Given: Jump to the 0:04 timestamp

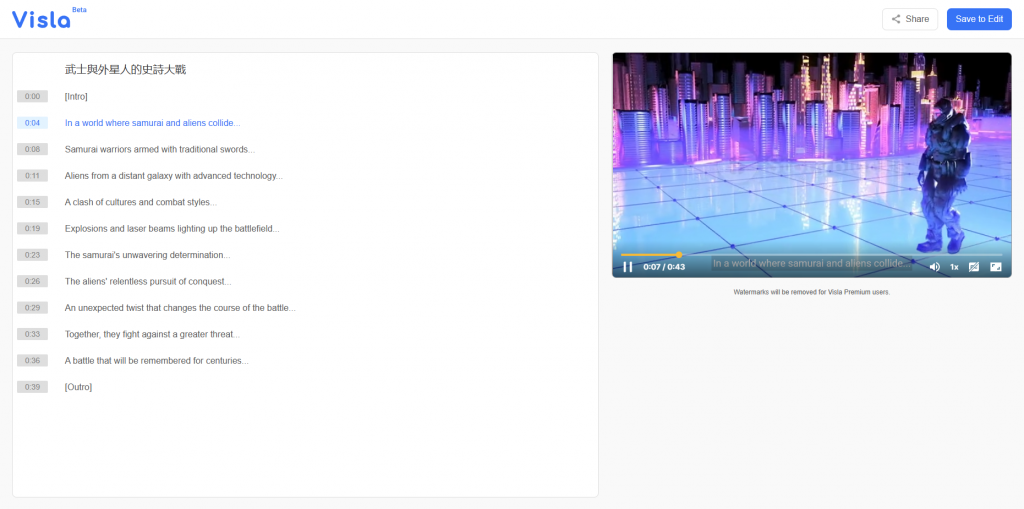Looking at the screenshot, I should coord(33,123).
